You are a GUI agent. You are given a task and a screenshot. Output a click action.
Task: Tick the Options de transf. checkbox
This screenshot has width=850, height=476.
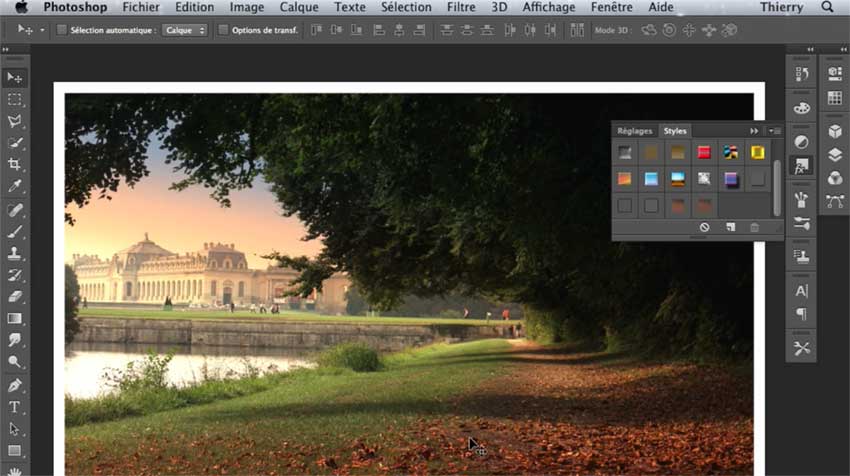click(223, 30)
